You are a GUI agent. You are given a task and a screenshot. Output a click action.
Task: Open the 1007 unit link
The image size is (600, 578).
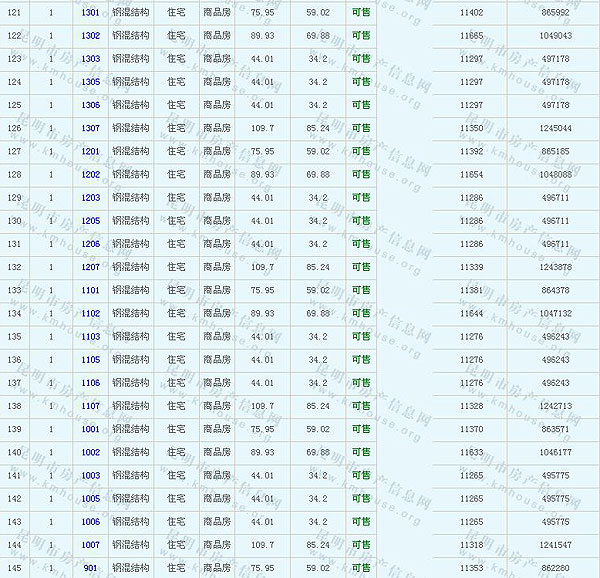91,545
